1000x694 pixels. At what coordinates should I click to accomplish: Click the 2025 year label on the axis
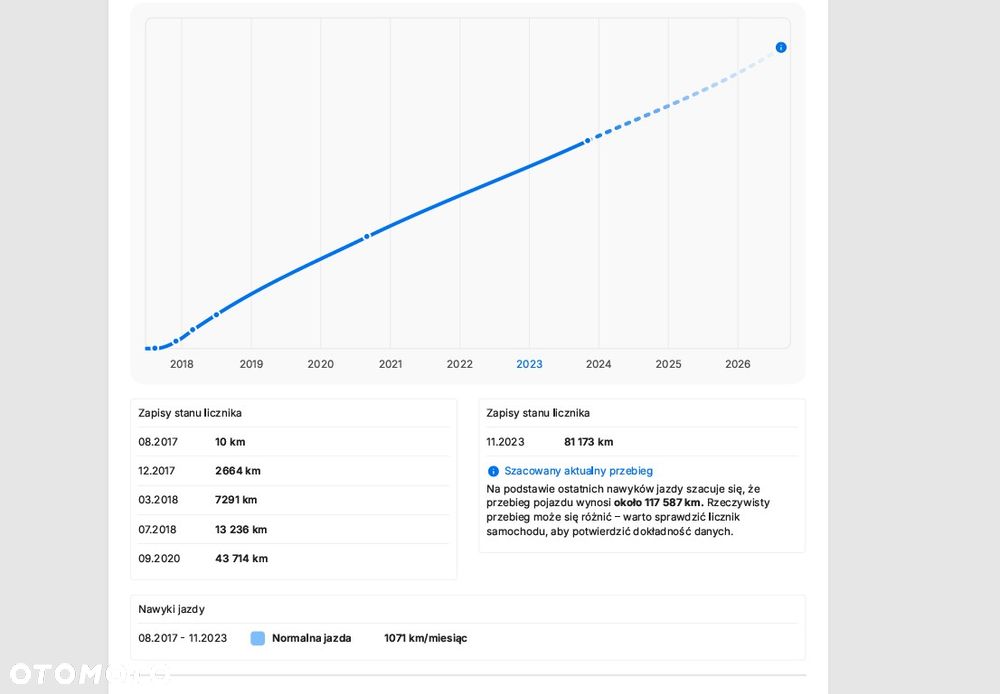point(668,364)
